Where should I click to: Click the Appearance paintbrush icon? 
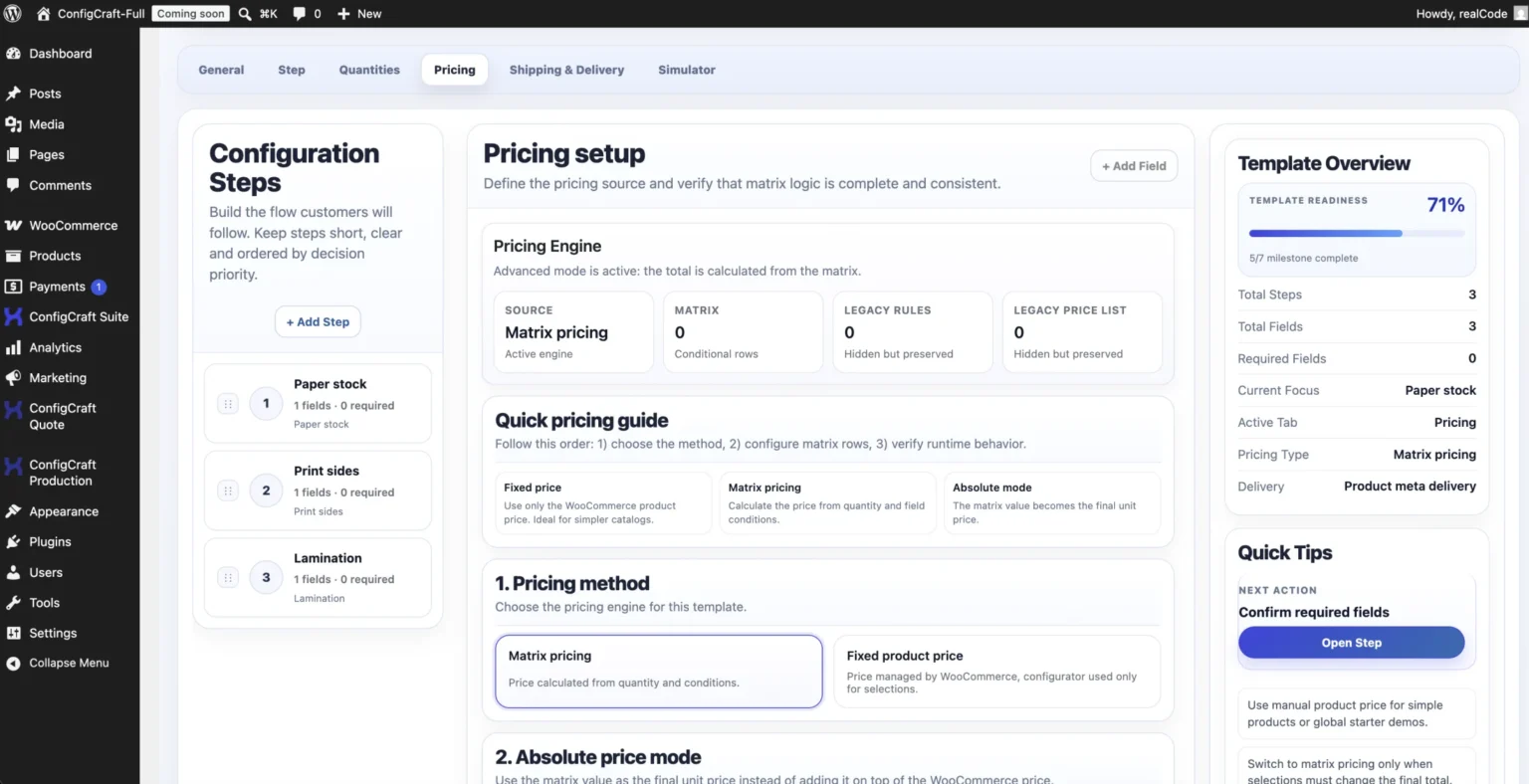pos(13,511)
